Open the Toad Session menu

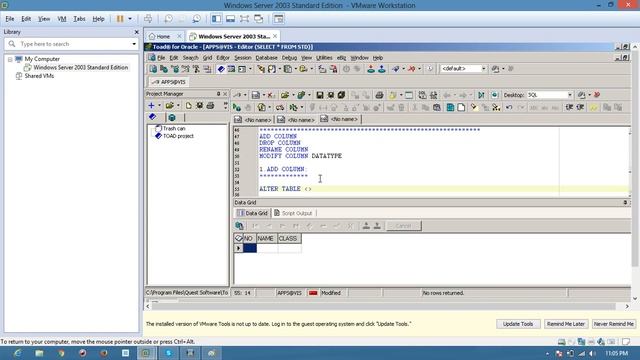coord(242,58)
